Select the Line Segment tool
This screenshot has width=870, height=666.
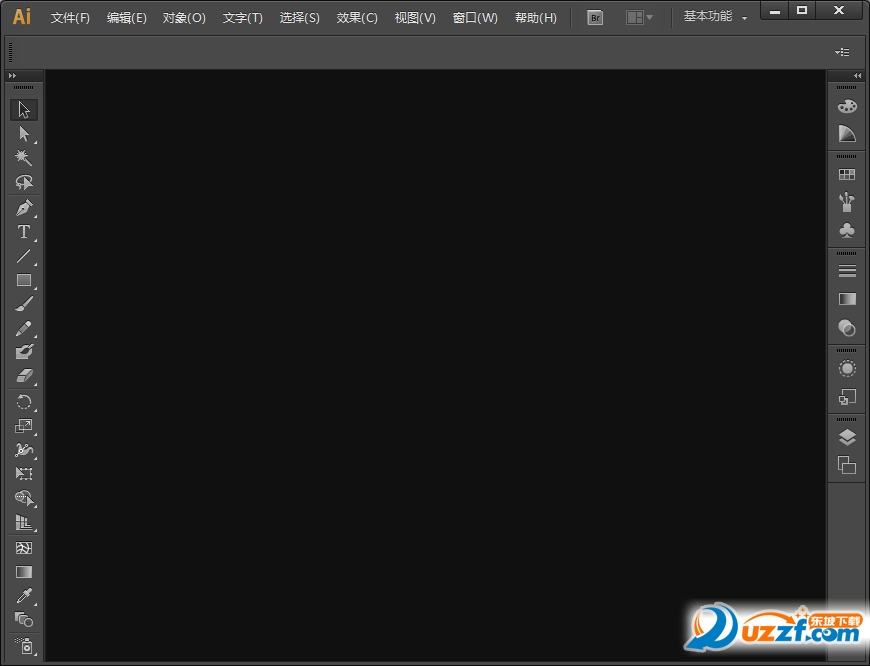pos(24,256)
